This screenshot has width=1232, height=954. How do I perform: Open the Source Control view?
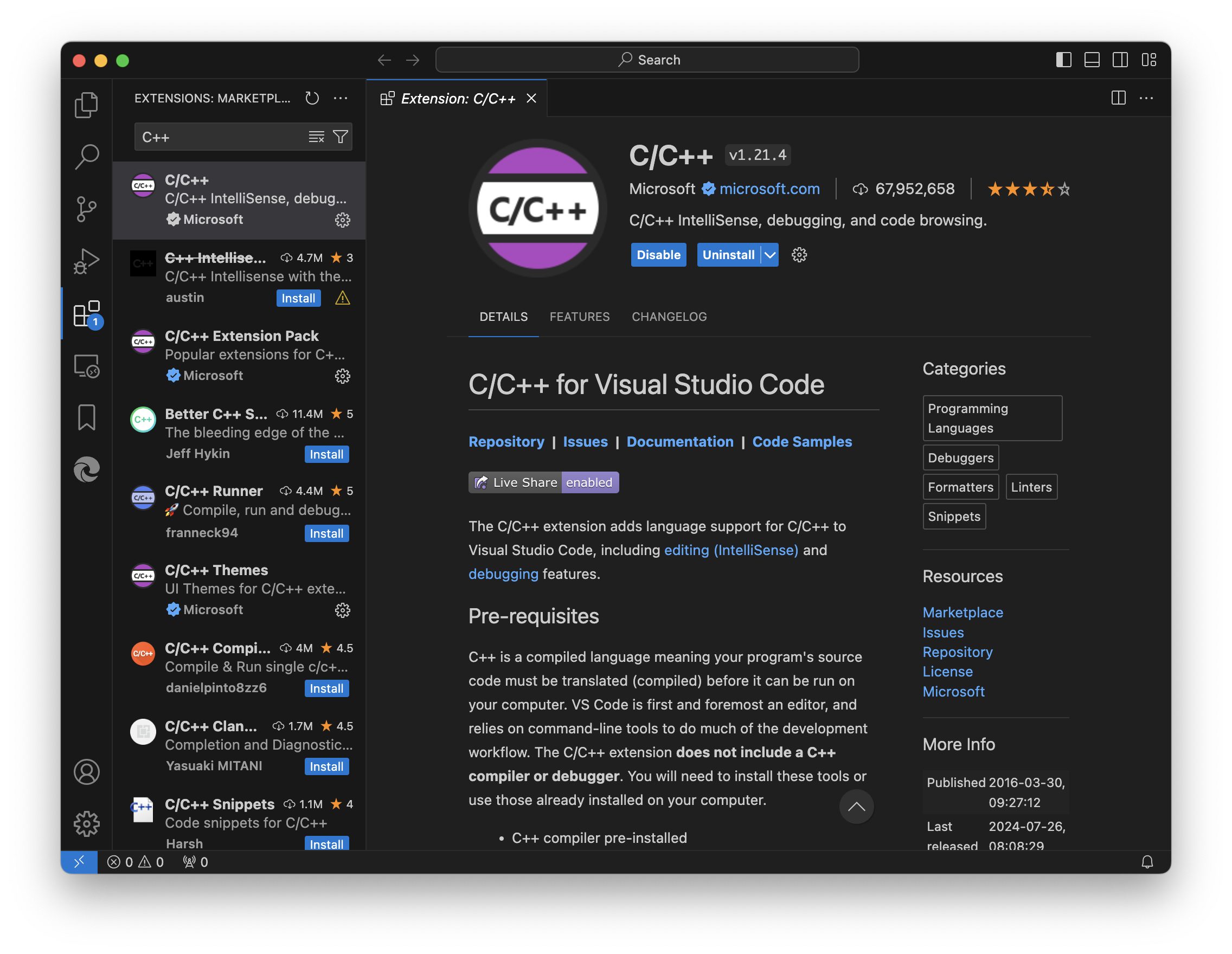[x=86, y=209]
